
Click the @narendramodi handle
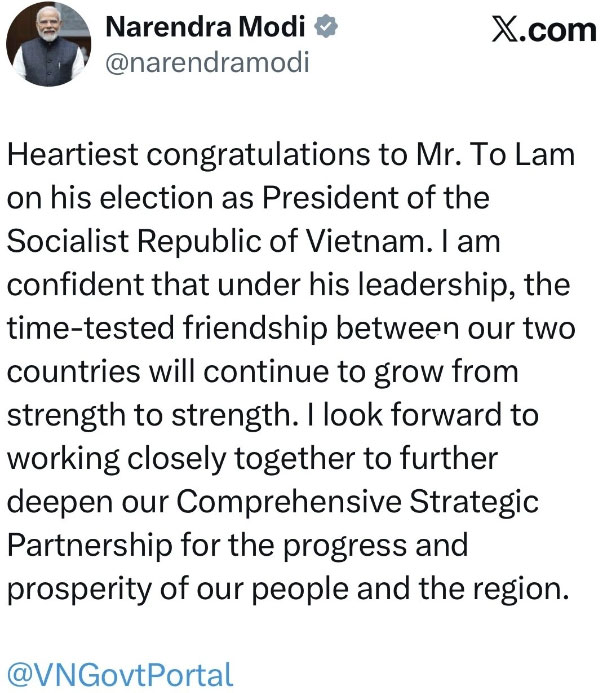206,63
